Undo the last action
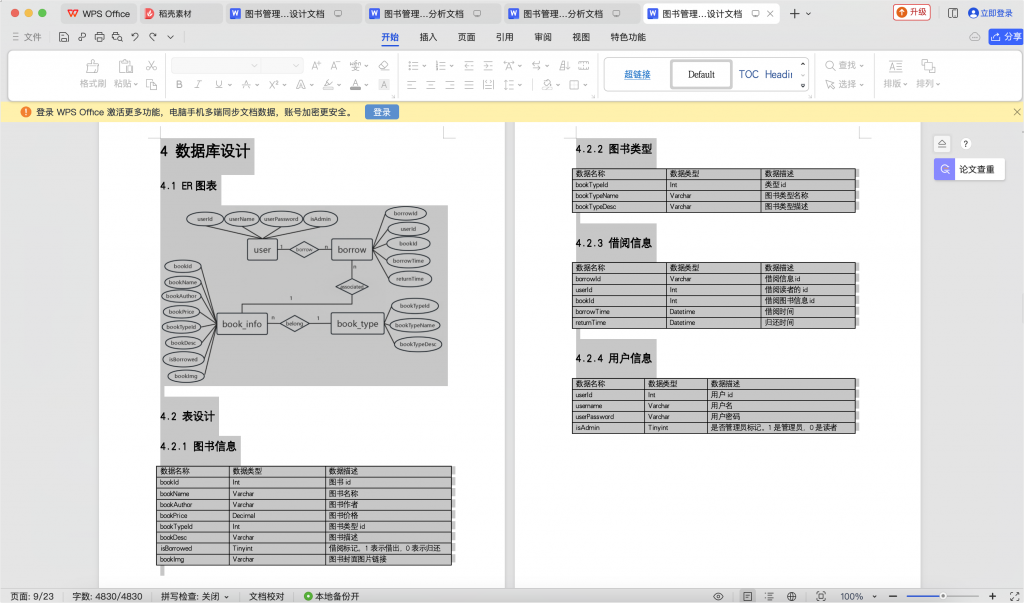 [135, 37]
